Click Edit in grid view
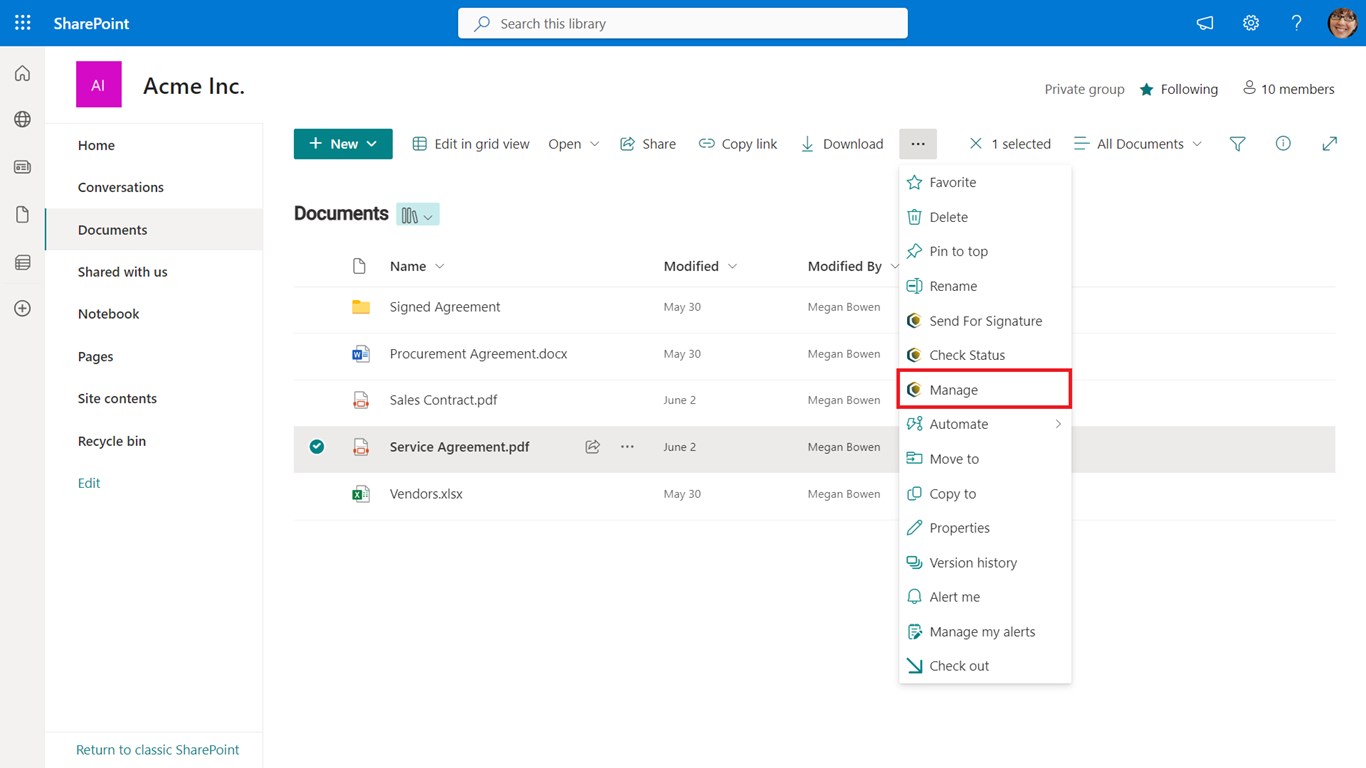Screen dimensions: 1366x768 pos(471,144)
